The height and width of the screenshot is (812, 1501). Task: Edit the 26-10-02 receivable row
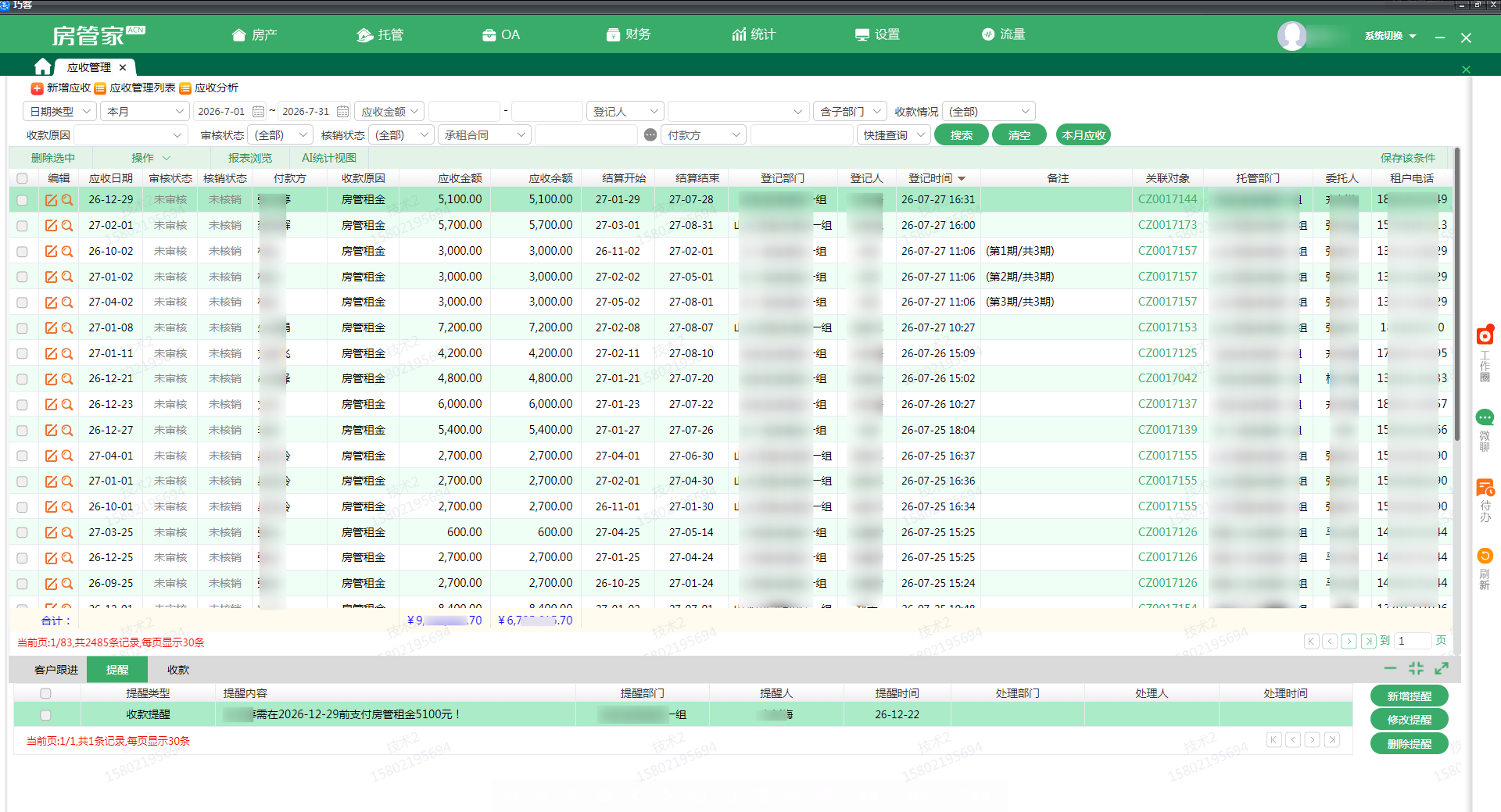tap(51, 252)
